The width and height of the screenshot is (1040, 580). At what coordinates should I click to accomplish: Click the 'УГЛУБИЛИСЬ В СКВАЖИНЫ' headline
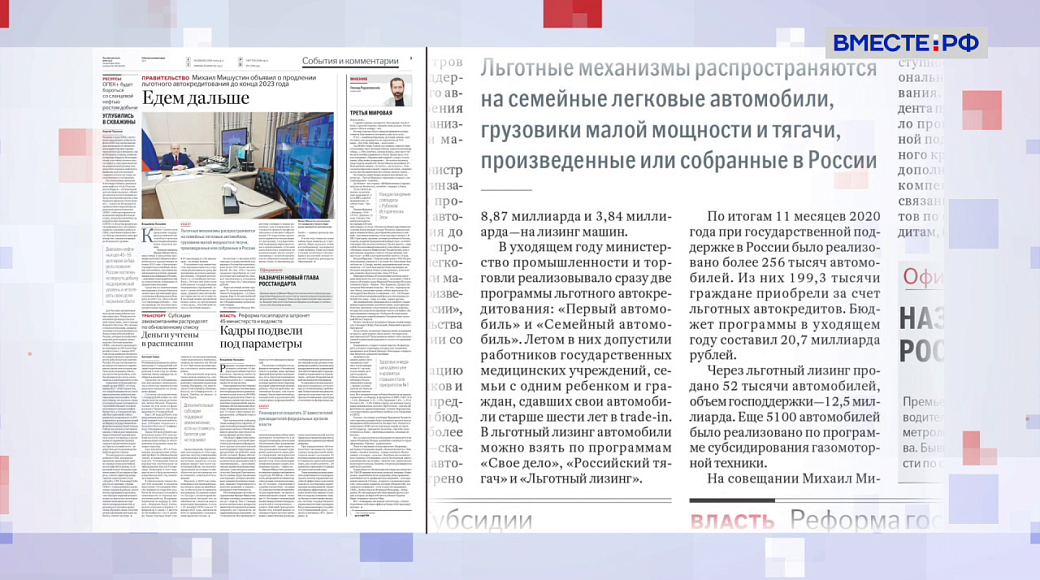tap(119, 119)
